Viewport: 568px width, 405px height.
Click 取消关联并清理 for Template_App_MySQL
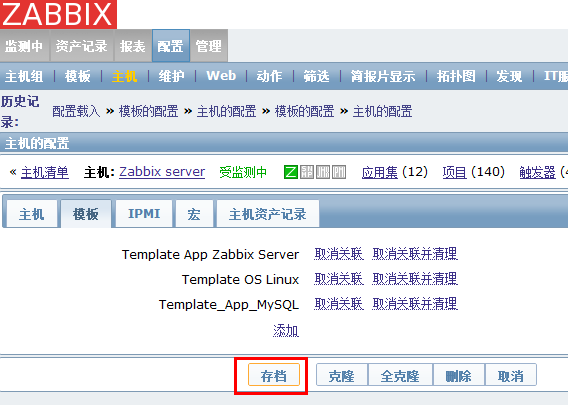pyautogui.click(x=415, y=304)
